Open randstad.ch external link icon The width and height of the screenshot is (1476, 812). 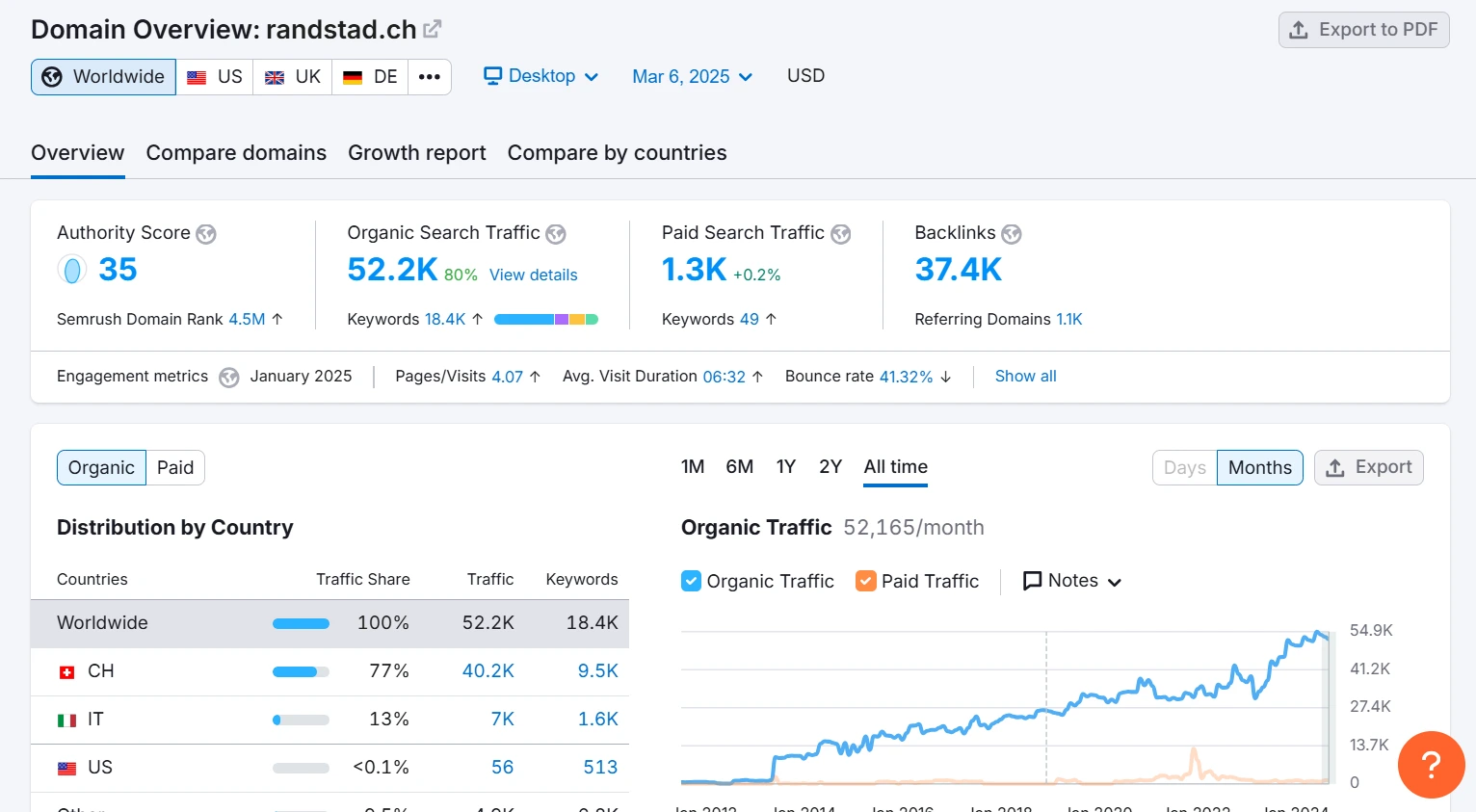tap(433, 29)
